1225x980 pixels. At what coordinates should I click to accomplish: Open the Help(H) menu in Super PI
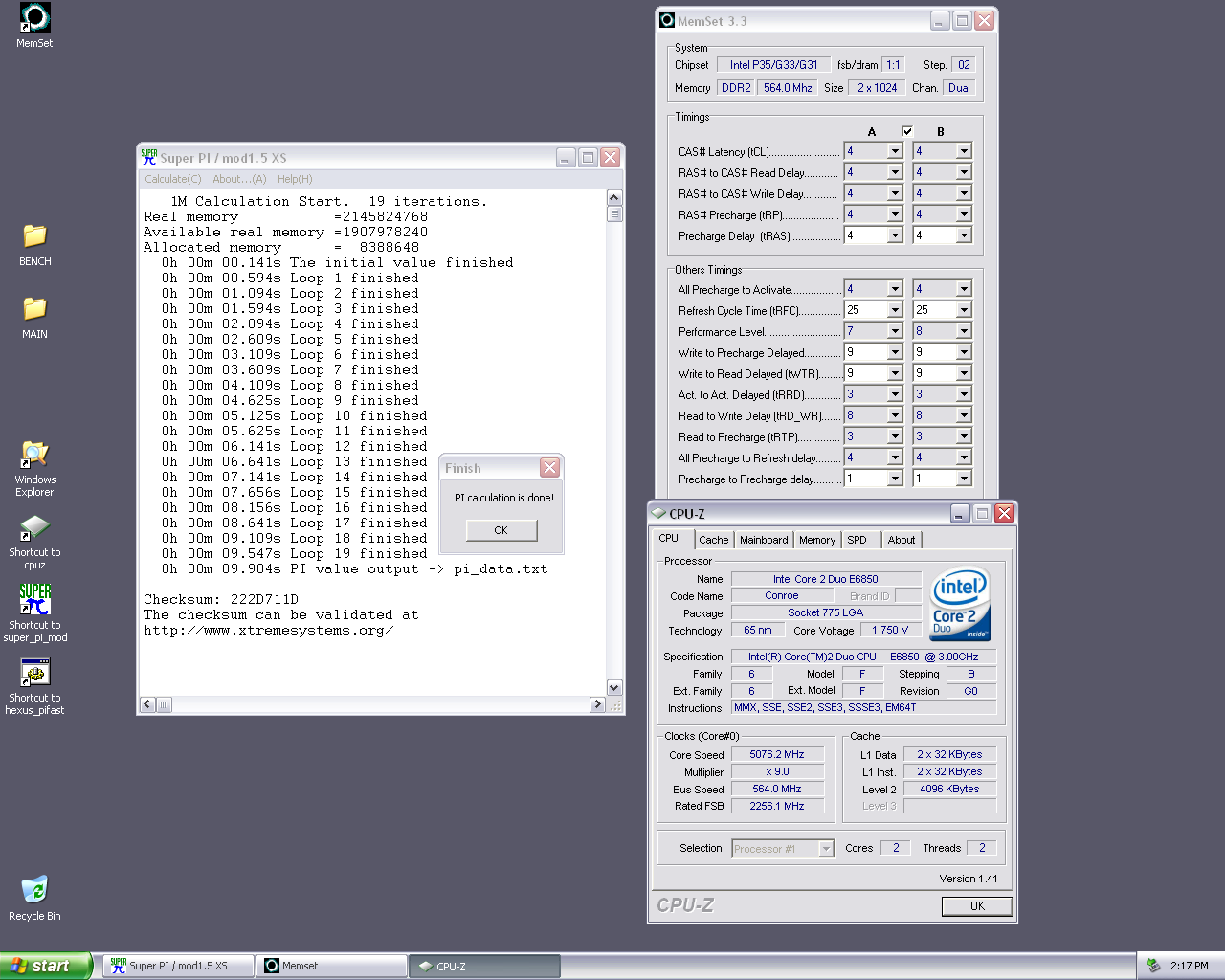pos(295,179)
